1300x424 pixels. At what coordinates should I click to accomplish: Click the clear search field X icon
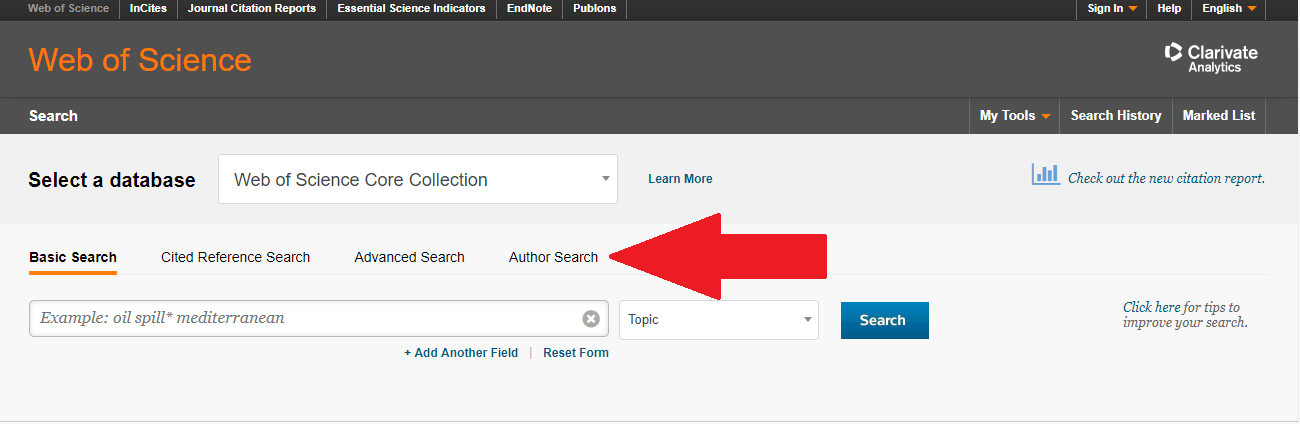[591, 319]
